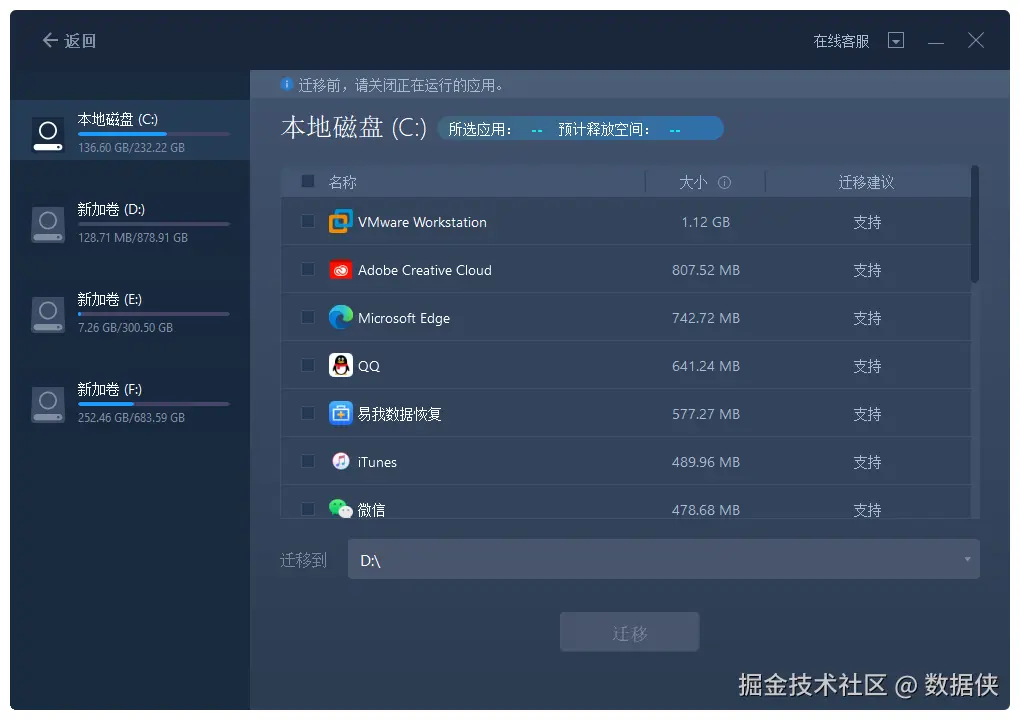Click the 489.96 MB size value
This screenshot has width=1020, height=720.
click(x=706, y=462)
